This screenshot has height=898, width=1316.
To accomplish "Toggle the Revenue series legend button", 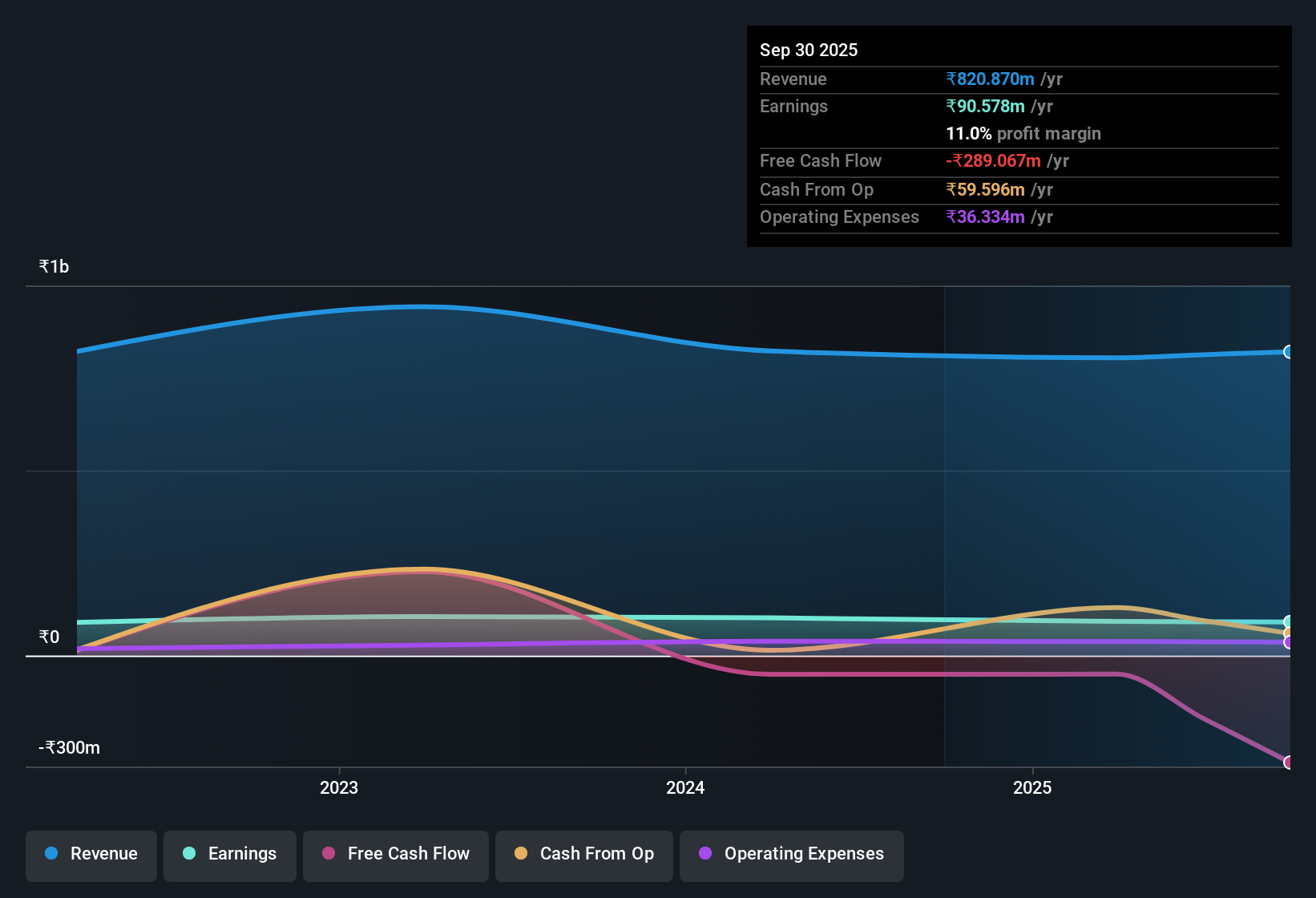I will coord(91,856).
